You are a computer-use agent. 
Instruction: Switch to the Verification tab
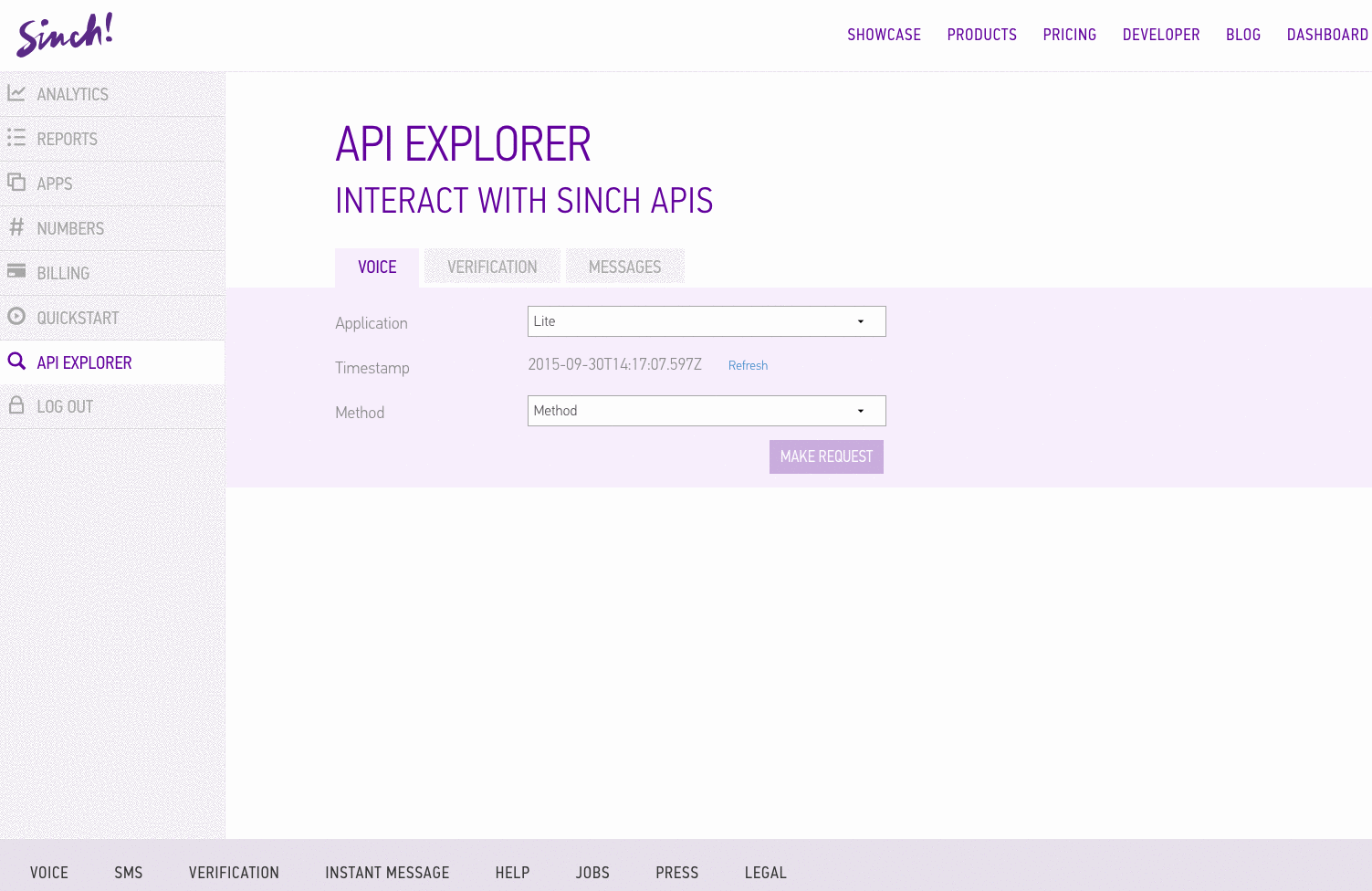[492, 267]
